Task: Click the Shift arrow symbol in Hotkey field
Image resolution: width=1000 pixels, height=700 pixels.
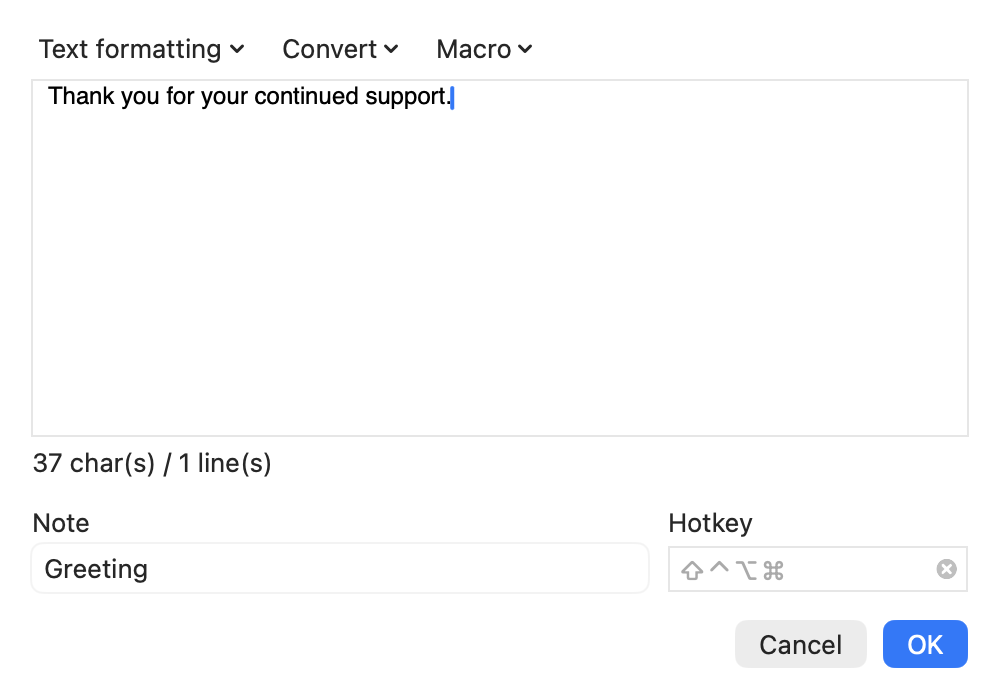Action: 692,570
